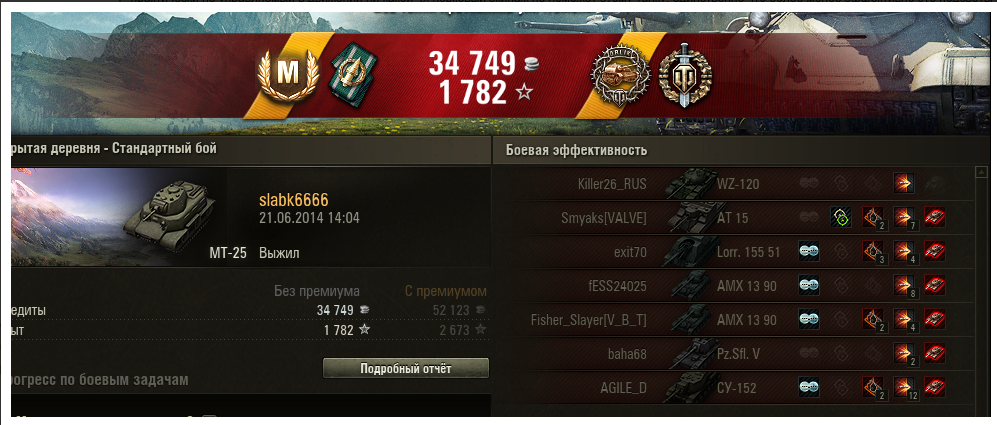Click spotted icon for Fisher_Slayer[V_B_T]
Screen dimensions: 997x425
809,319
